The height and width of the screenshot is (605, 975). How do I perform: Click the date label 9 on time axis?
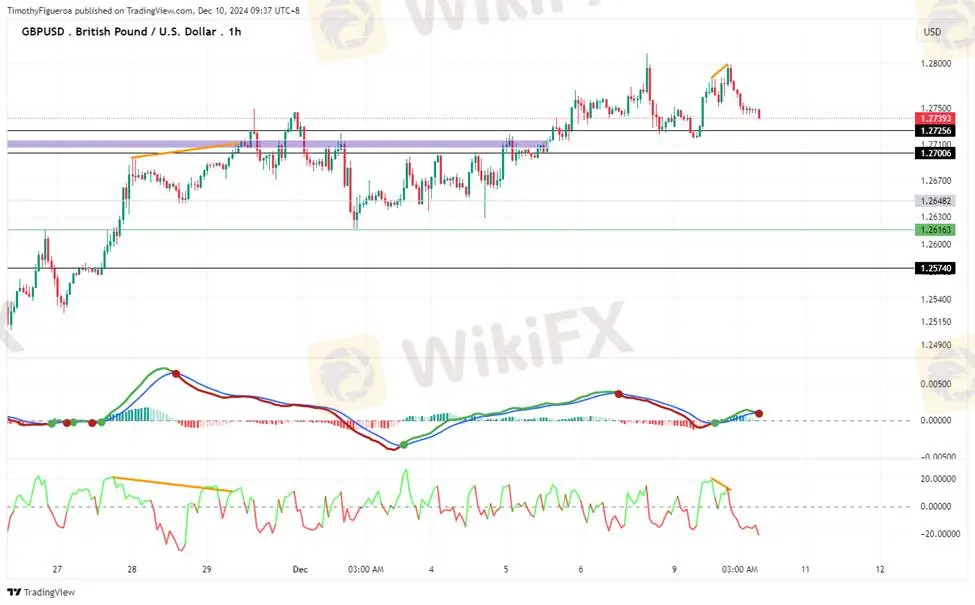pyautogui.click(x=674, y=569)
